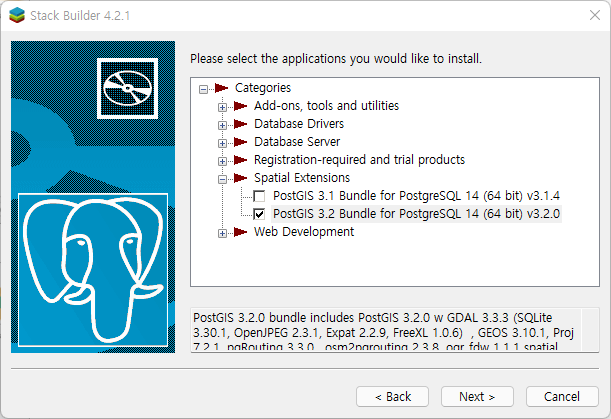This screenshot has width=611, height=419.
Task: Click the arrow icon beside Web Development
Action: click(x=240, y=232)
